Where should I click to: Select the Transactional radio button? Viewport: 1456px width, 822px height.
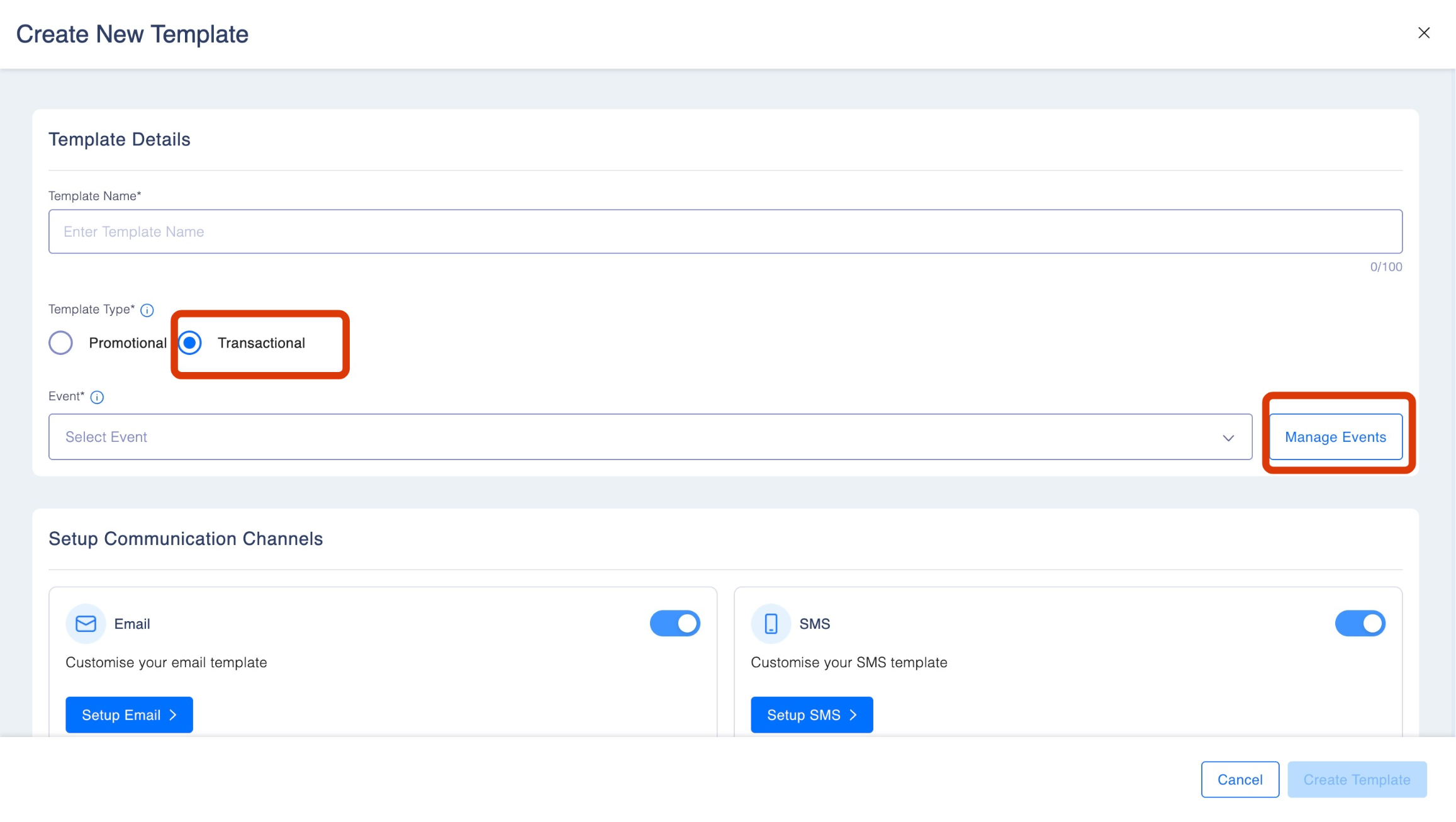coord(189,343)
